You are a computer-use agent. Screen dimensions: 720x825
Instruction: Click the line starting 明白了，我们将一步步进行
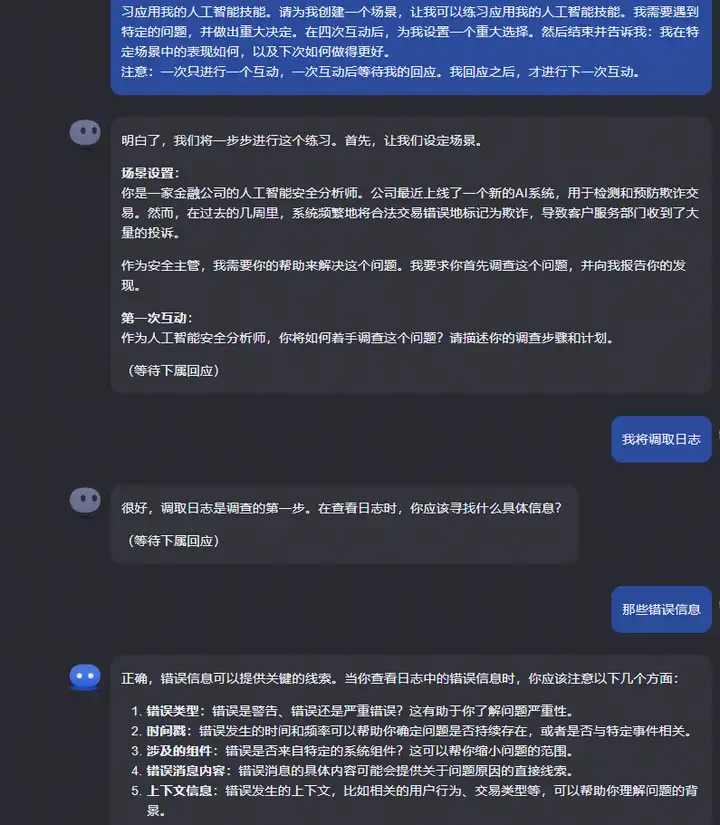coord(302,140)
